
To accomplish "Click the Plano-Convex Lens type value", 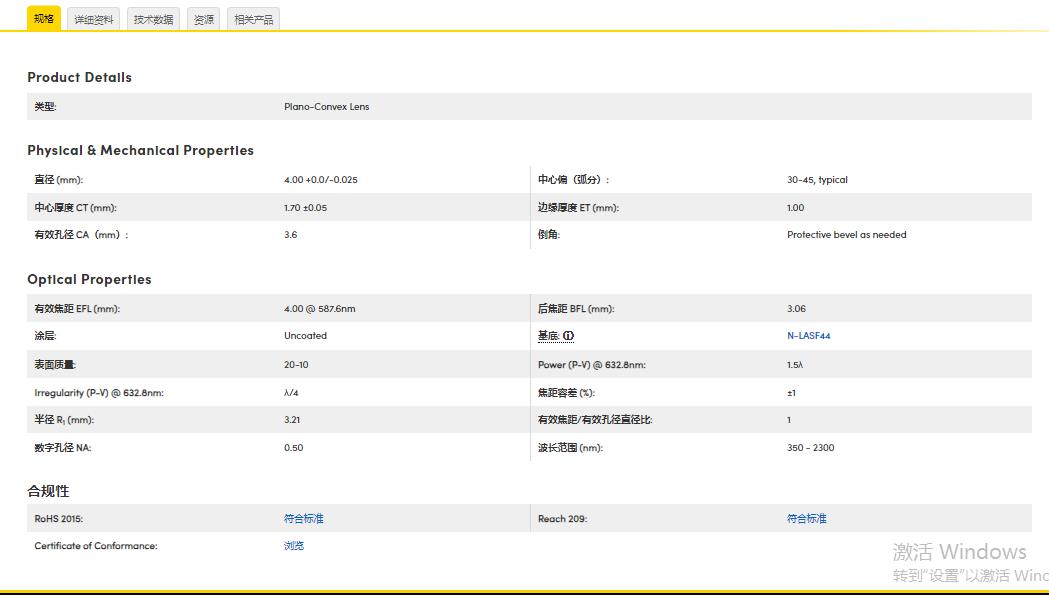I will coord(326,107).
